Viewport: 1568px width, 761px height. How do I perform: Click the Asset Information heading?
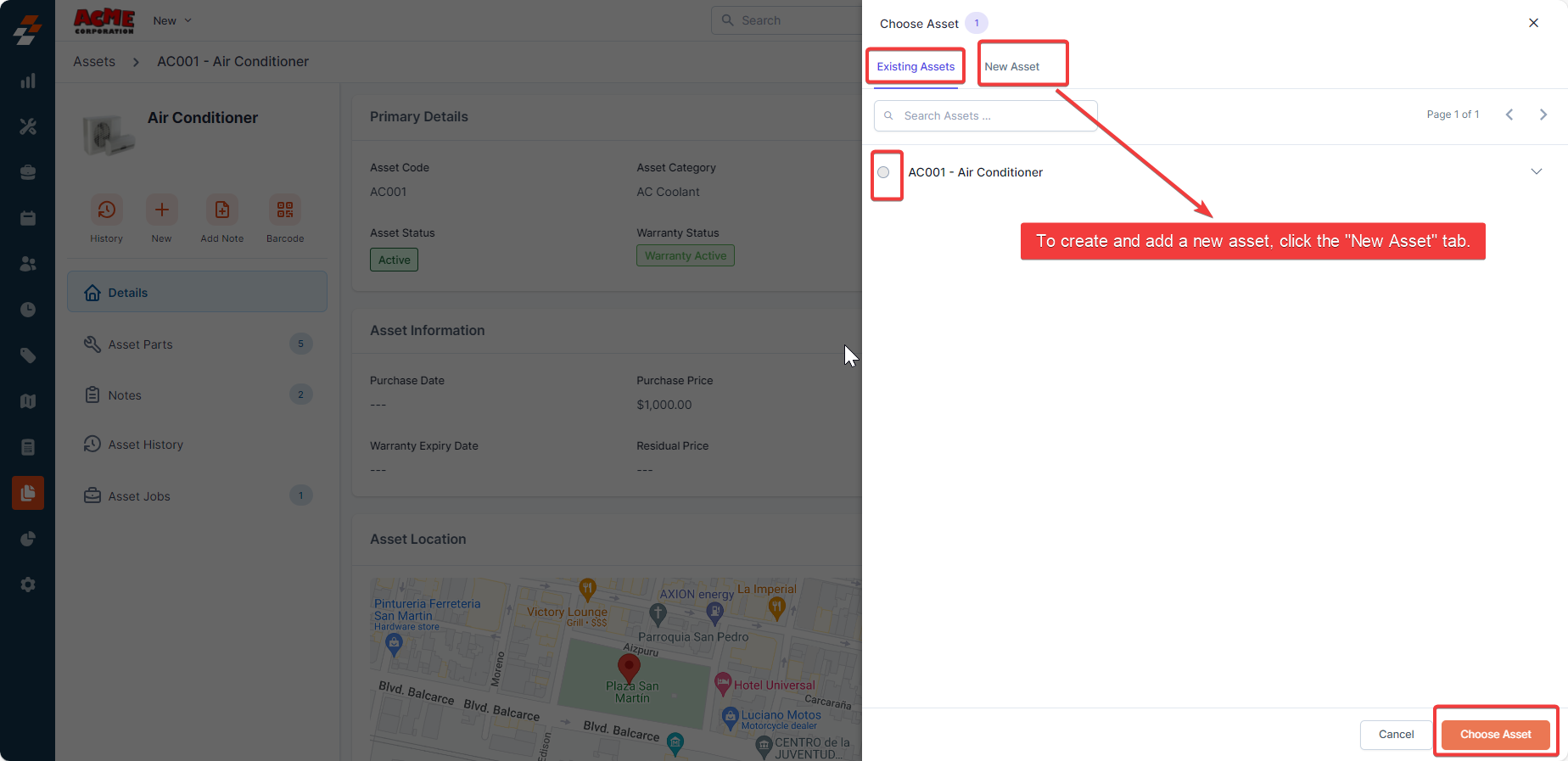pyautogui.click(x=428, y=330)
